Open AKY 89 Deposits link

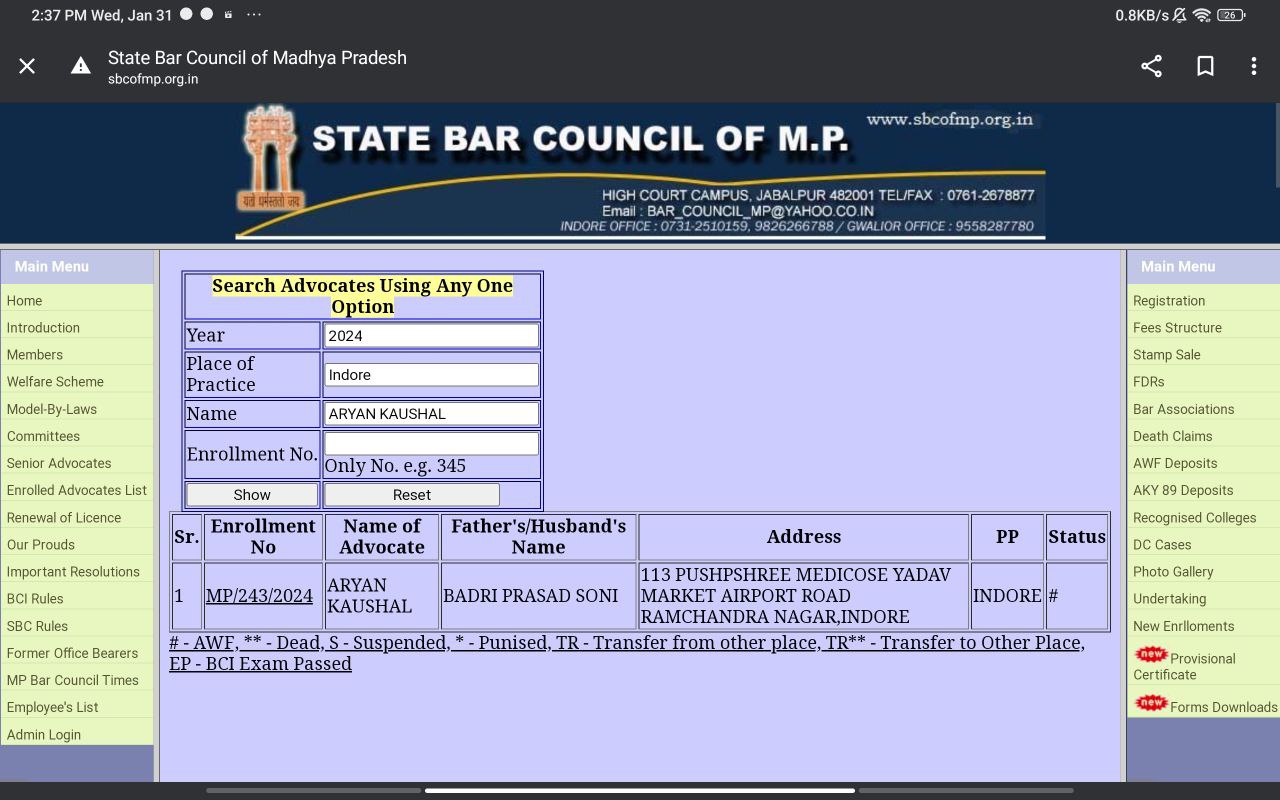point(1183,490)
